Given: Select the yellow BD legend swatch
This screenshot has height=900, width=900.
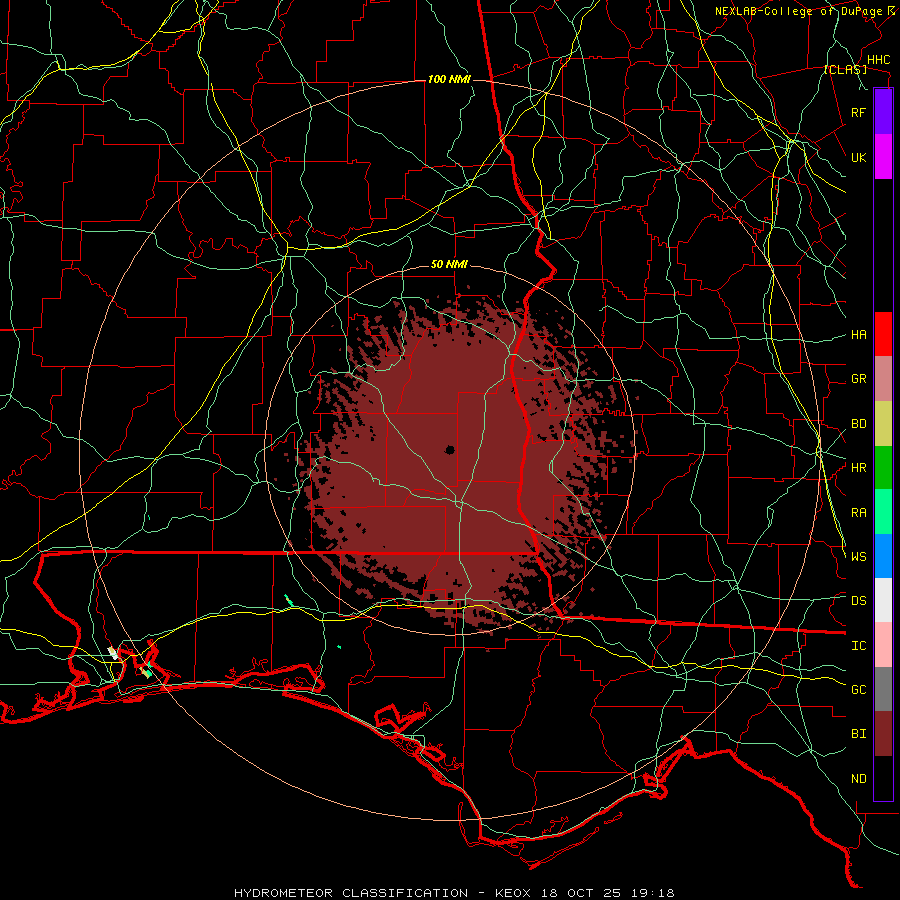Looking at the screenshot, I should pyautogui.click(x=883, y=424).
